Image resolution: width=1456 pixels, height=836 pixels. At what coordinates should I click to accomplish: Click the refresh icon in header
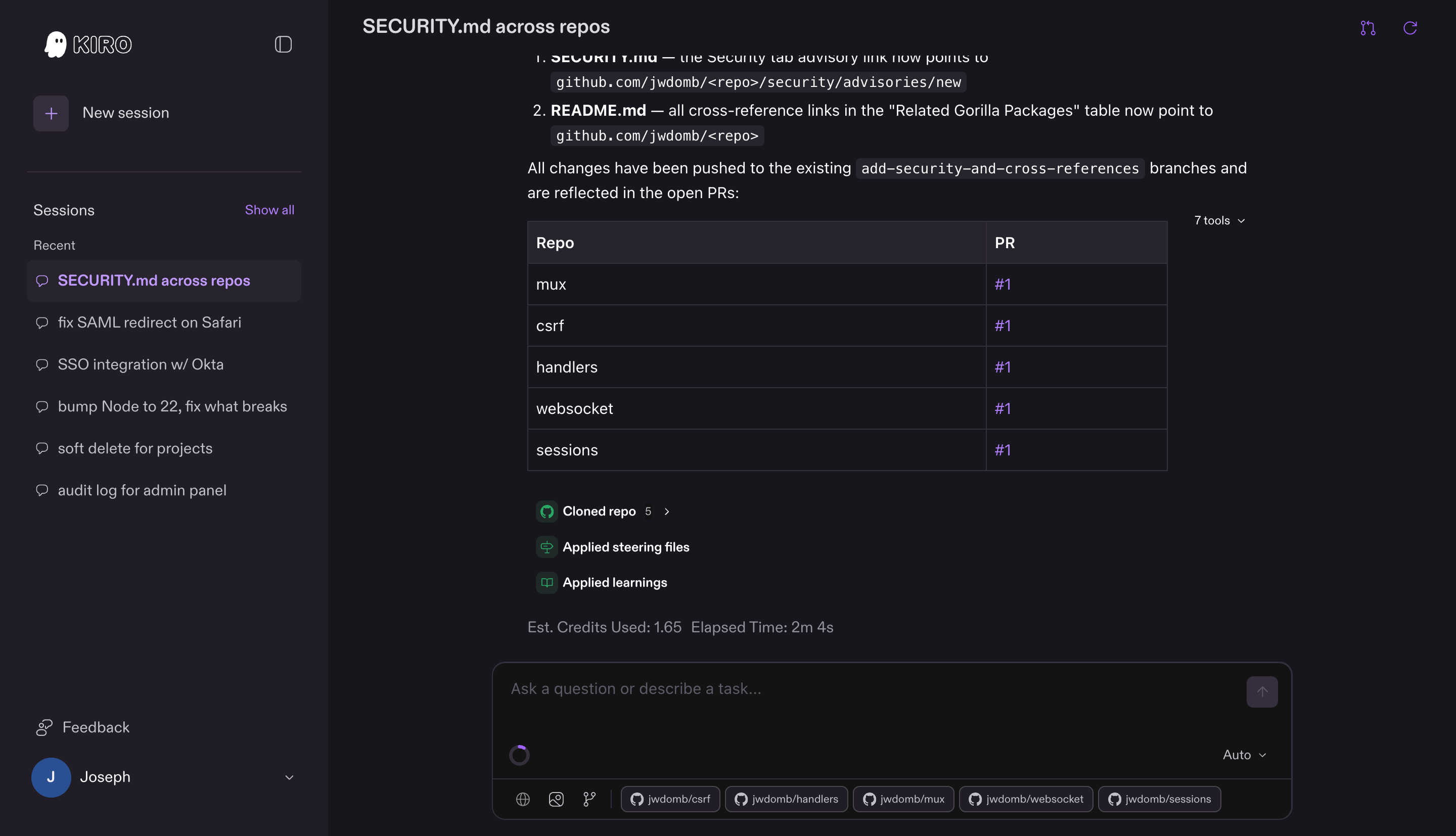[1410, 28]
